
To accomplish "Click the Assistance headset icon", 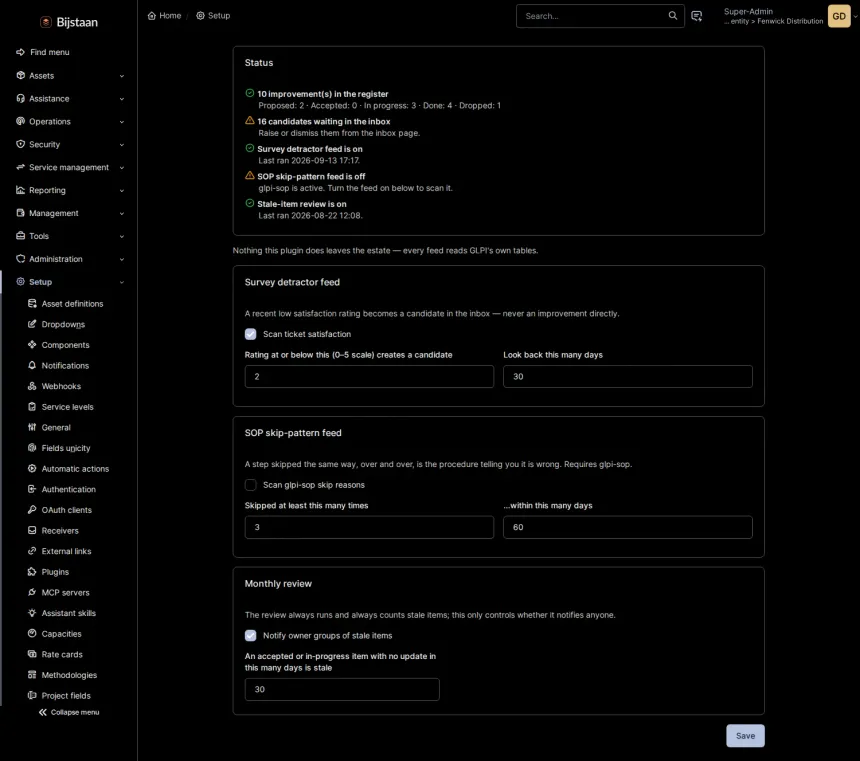I will point(20,98).
